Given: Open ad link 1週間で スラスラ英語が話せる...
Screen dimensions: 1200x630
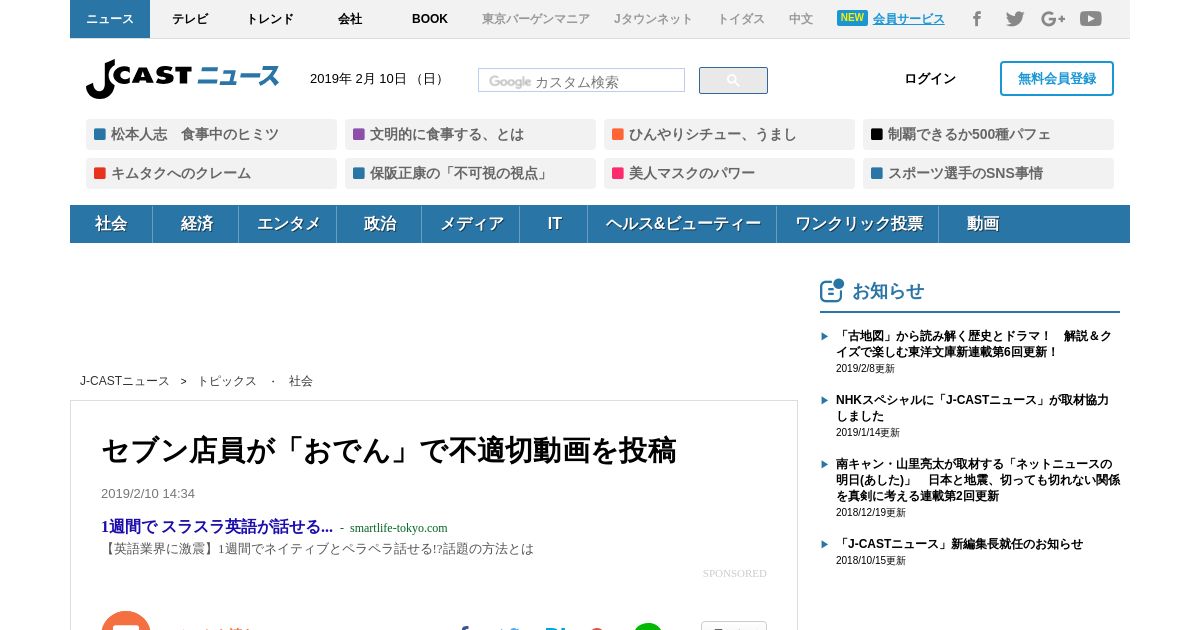Looking at the screenshot, I should coord(217,526).
